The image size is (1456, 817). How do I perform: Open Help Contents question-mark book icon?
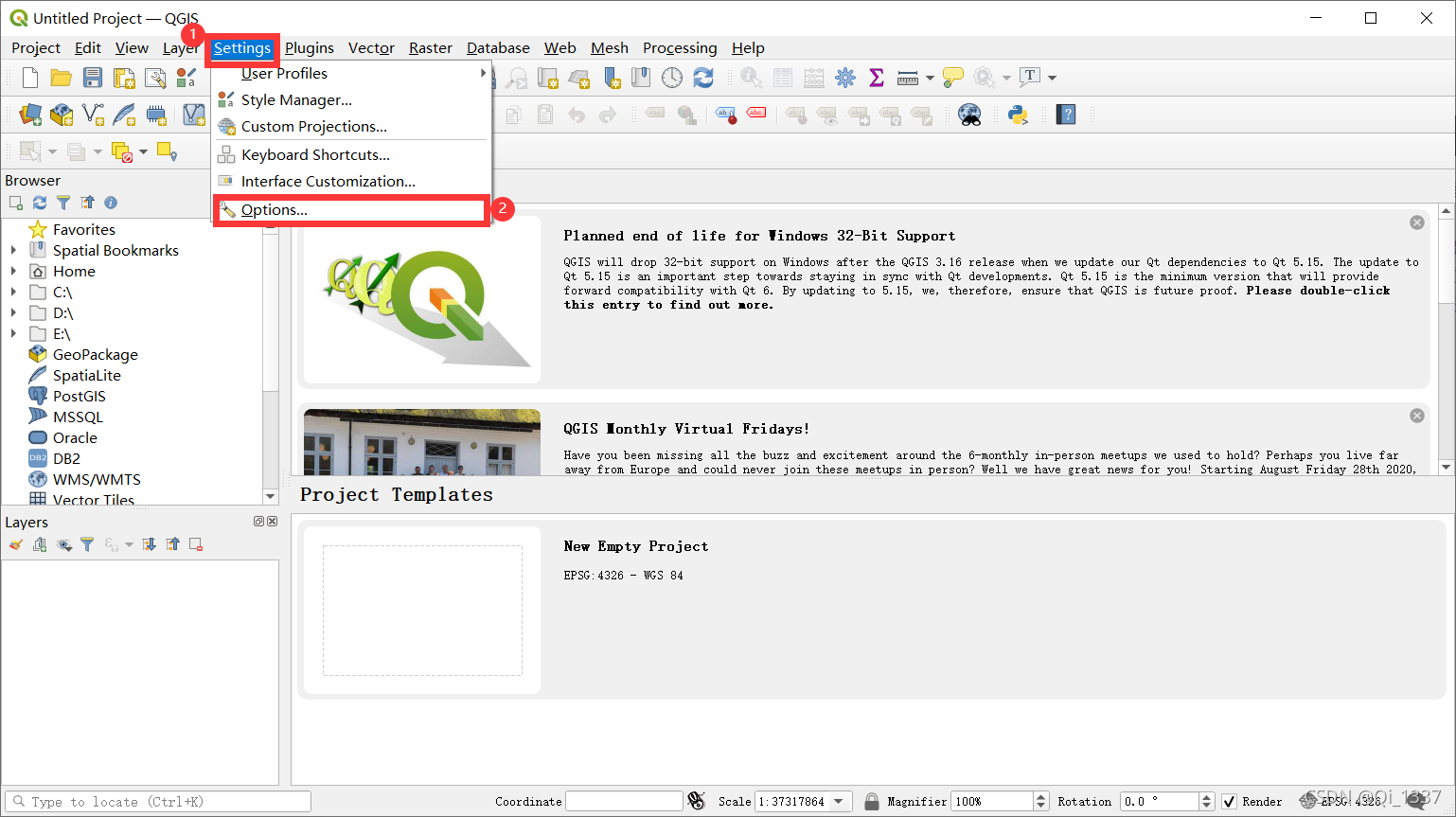(1066, 115)
